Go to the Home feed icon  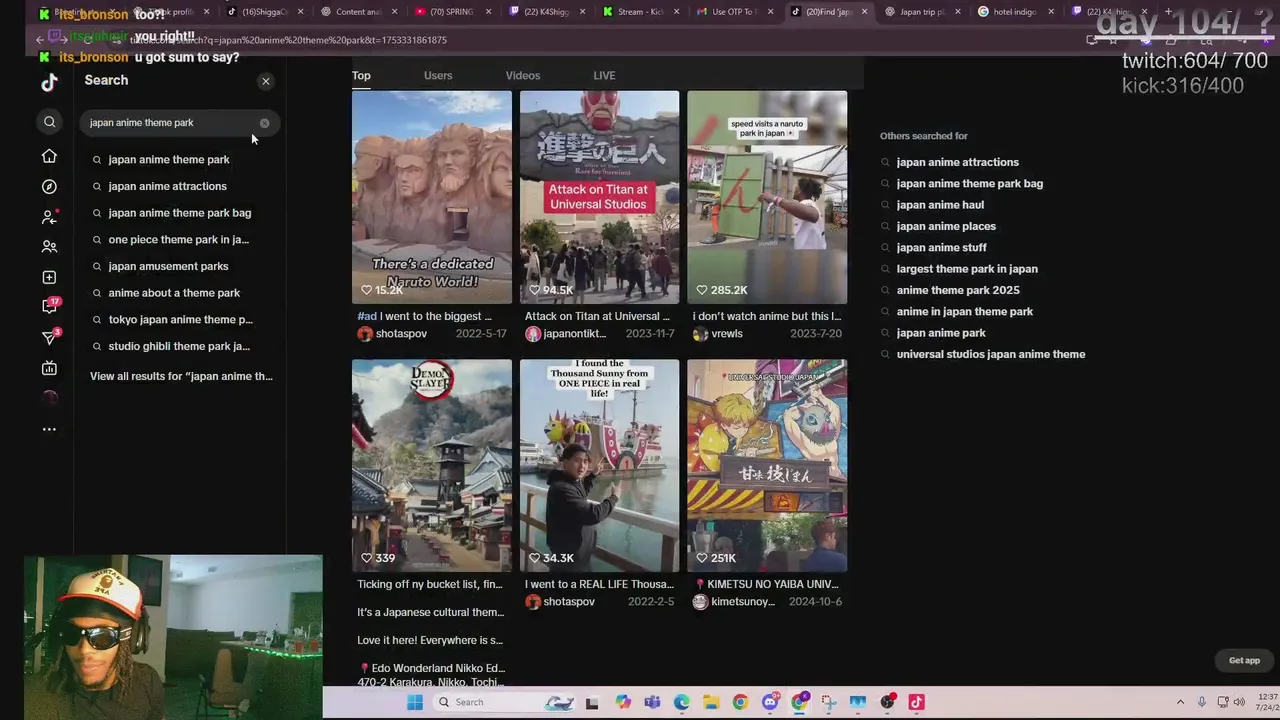pyautogui.click(x=49, y=156)
